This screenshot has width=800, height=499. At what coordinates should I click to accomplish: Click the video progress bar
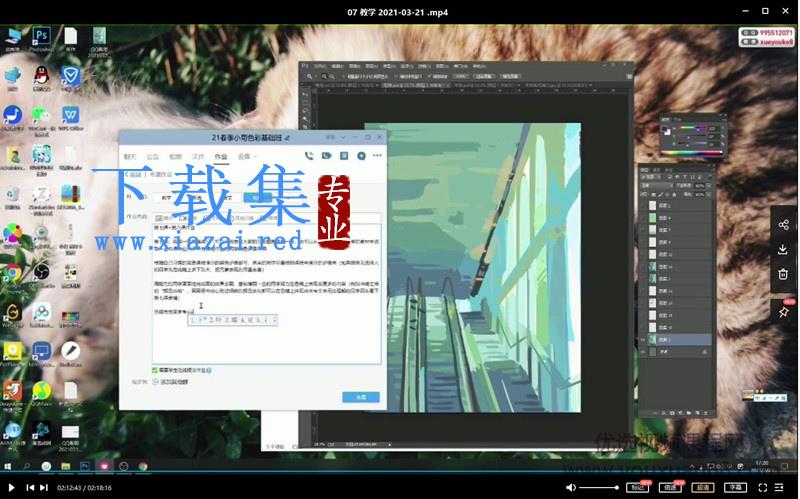click(400, 471)
